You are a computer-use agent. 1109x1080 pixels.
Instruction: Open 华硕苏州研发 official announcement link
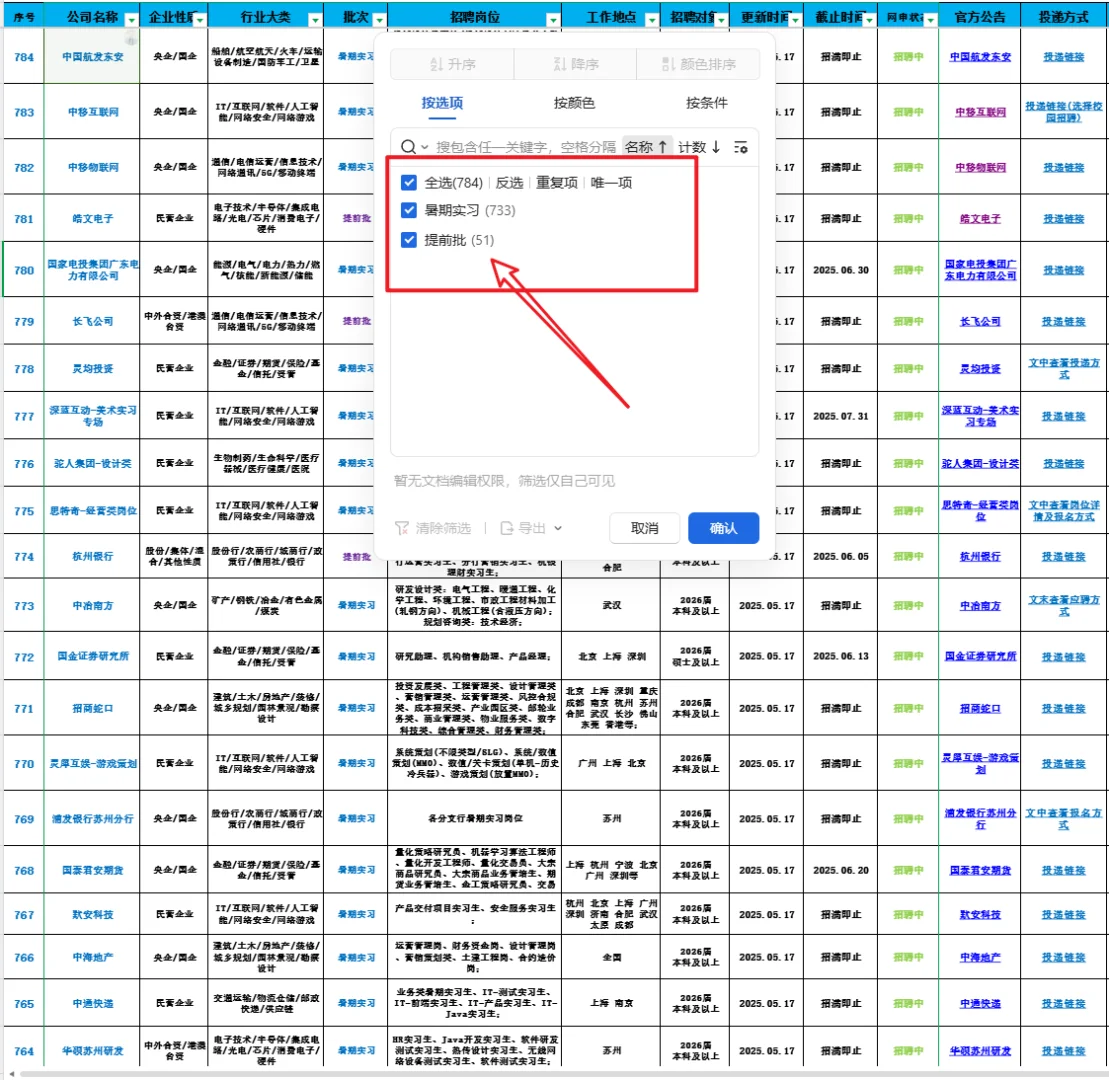(980, 1051)
